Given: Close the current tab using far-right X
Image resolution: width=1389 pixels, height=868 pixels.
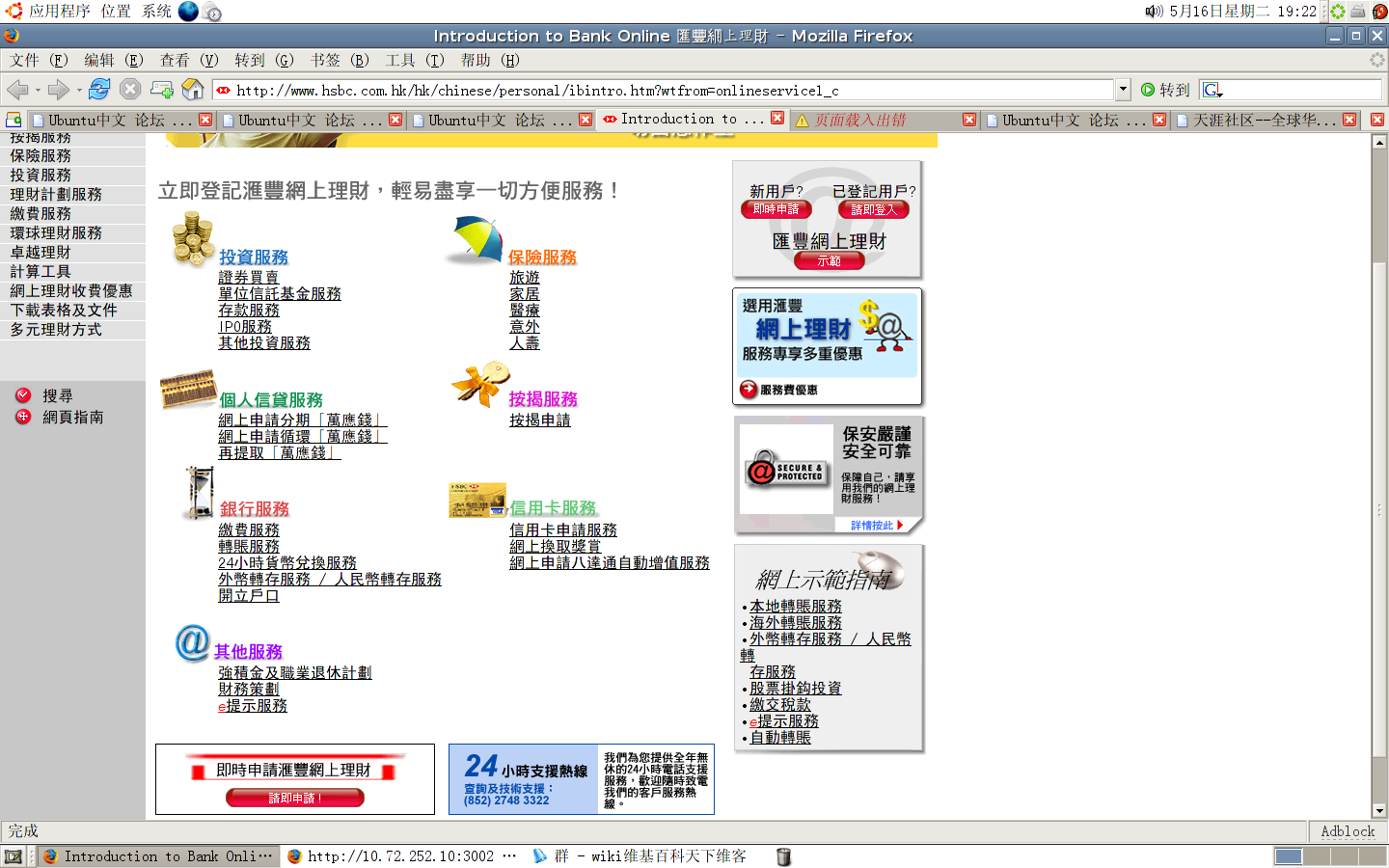Looking at the screenshot, I should (1377, 120).
